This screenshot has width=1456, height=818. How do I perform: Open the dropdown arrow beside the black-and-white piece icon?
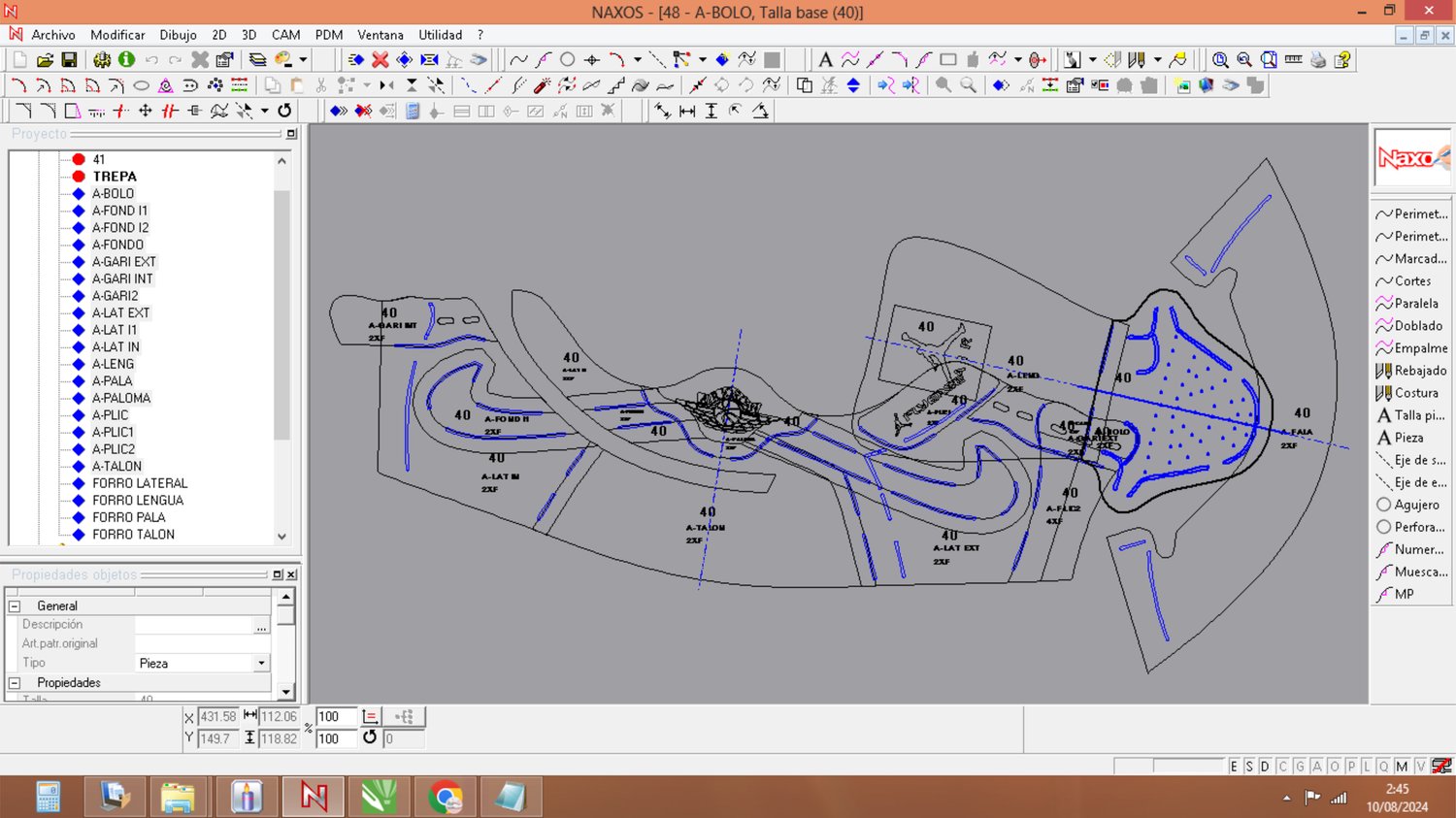(1093, 60)
